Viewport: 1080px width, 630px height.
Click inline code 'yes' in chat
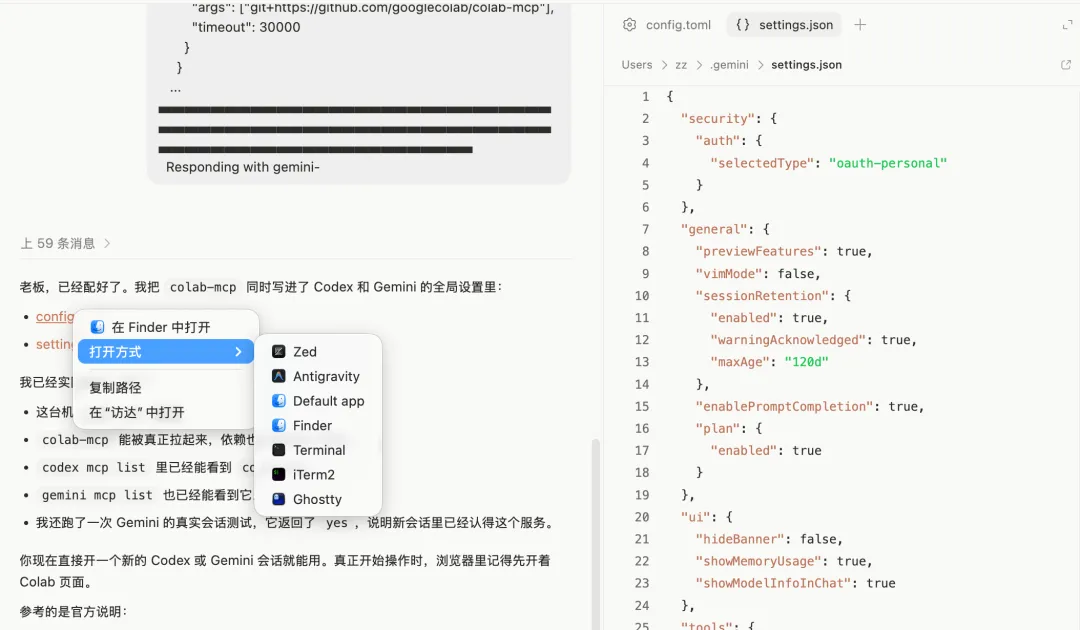(x=337, y=523)
